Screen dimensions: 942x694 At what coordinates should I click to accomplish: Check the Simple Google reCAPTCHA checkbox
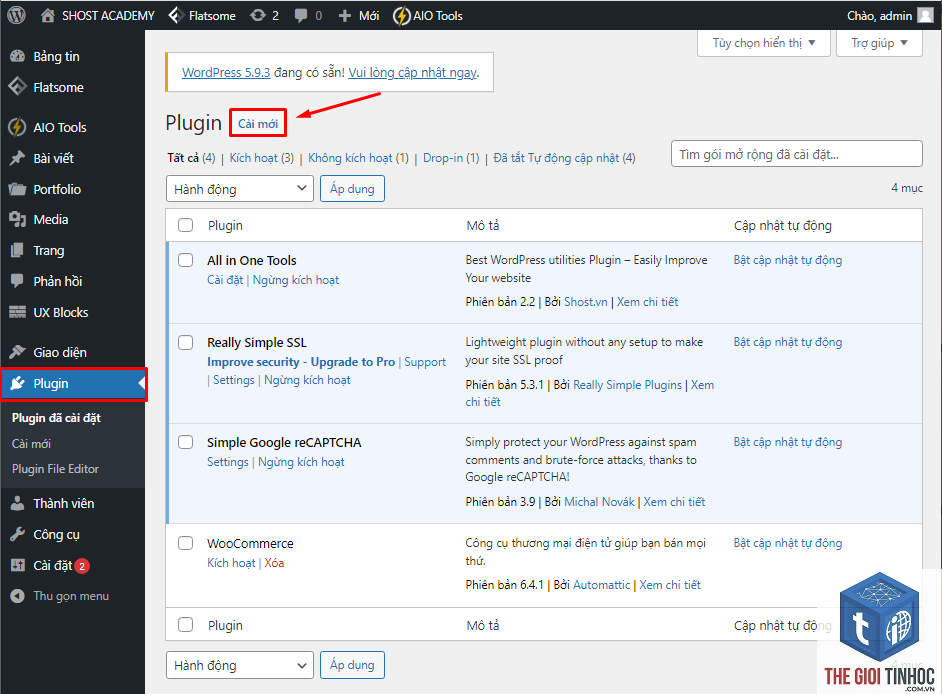coord(186,442)
